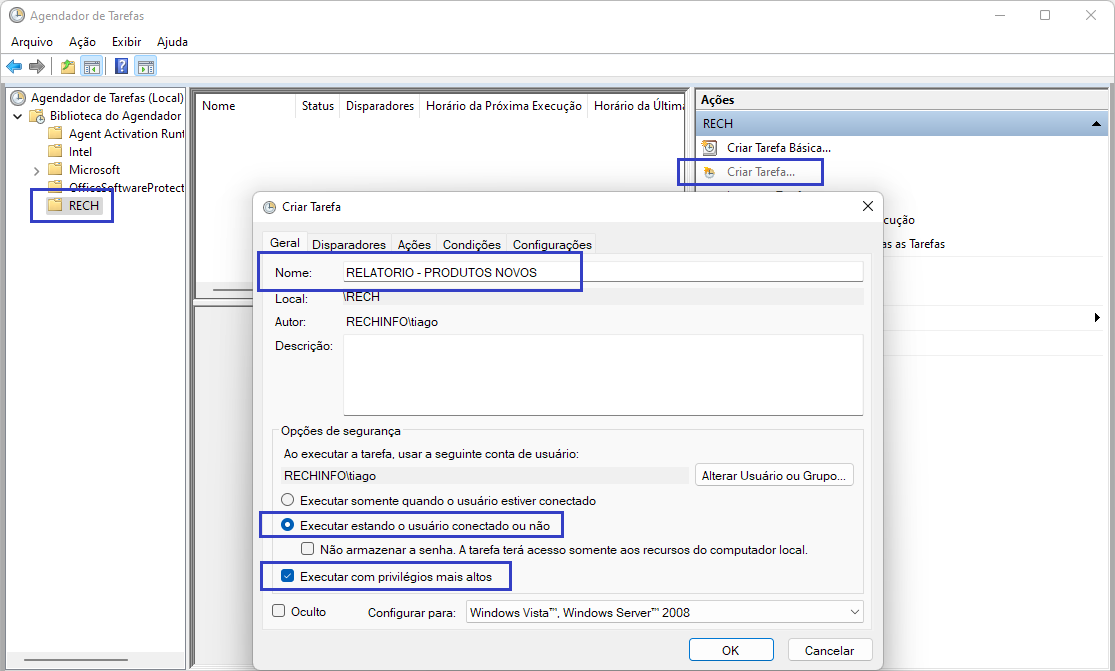Toggle the Show/Hide Action Pane icon
This screenshot has height=671, width=1115.
point(146,66)
